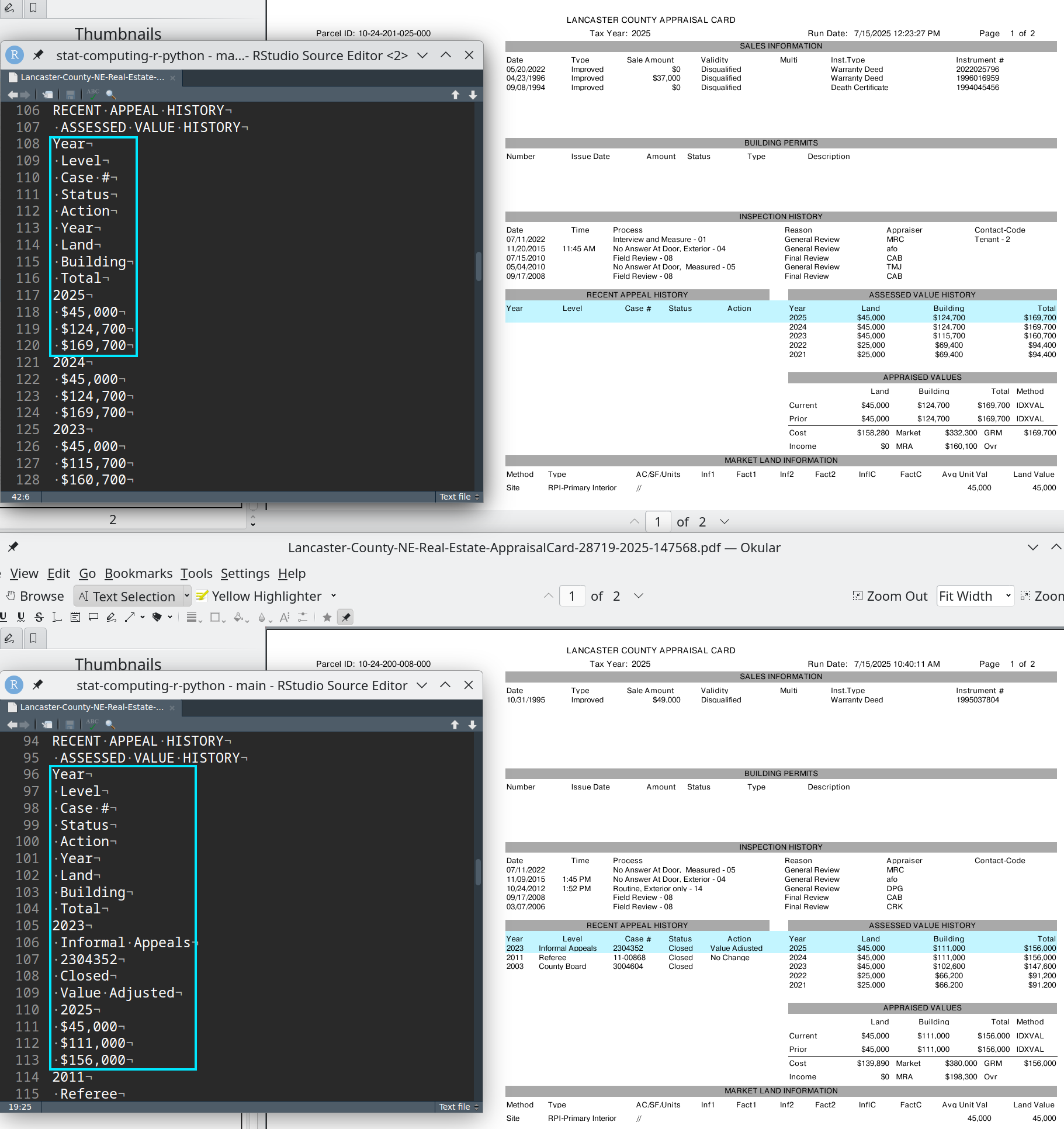The image size is (1064, 1129).
Task: Toggle the underline annotation tool
Action: [4, 617]
